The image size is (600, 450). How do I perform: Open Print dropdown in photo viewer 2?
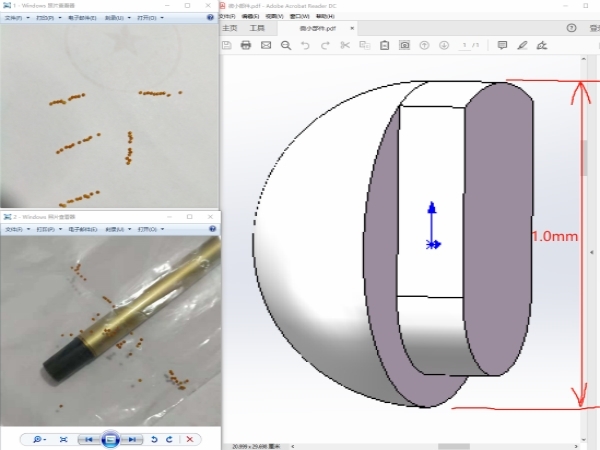[49, 229]
